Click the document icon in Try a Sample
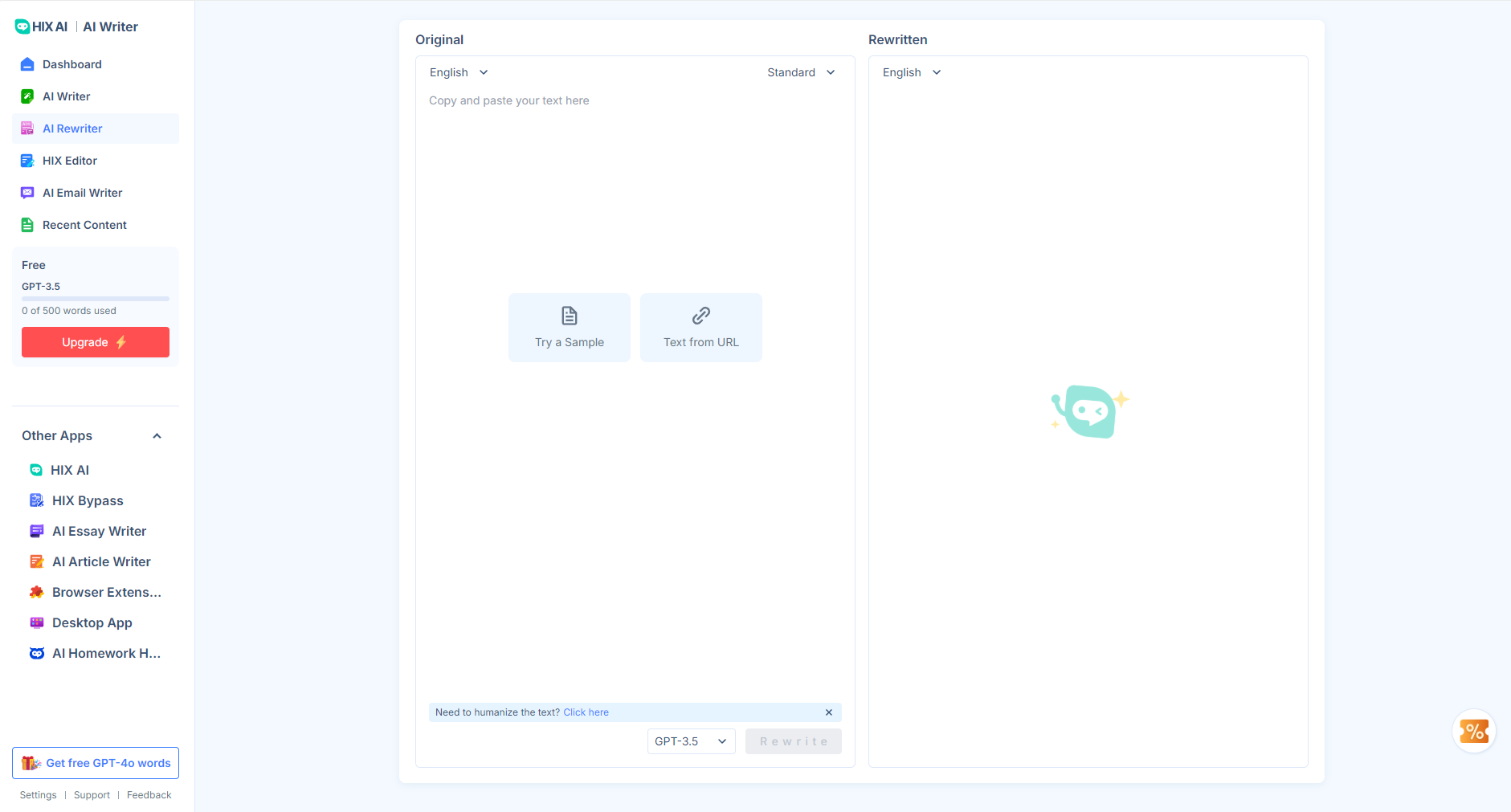The image size is (1511, 812). (x=570, y=316)
